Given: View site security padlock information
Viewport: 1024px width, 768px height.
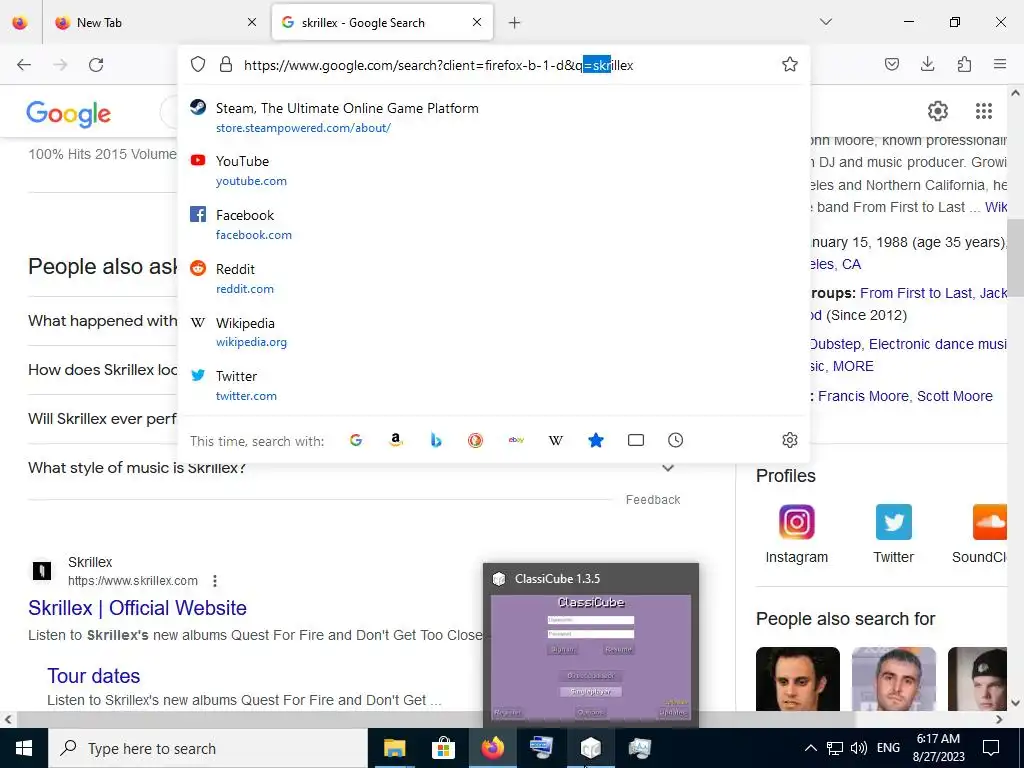Looking at the screenshot, I should pos(226,65).
